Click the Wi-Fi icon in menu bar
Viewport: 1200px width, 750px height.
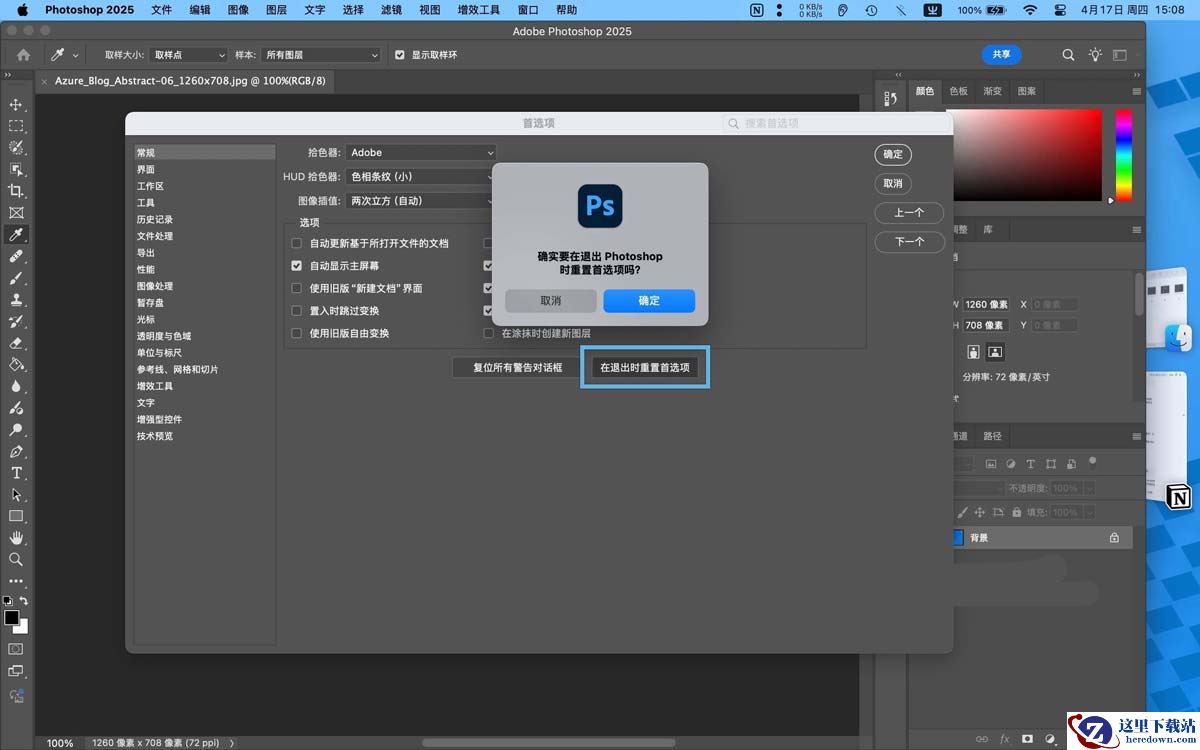[x=1030, y=10]
